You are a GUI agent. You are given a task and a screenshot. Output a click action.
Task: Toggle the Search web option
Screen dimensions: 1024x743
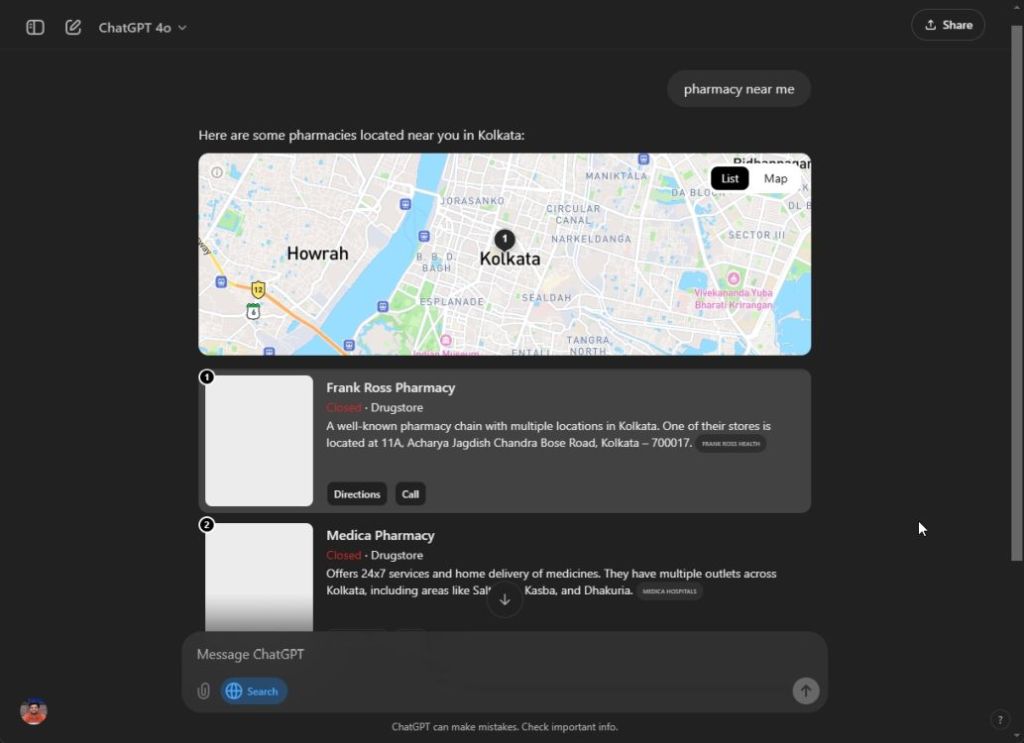[253, 691]
